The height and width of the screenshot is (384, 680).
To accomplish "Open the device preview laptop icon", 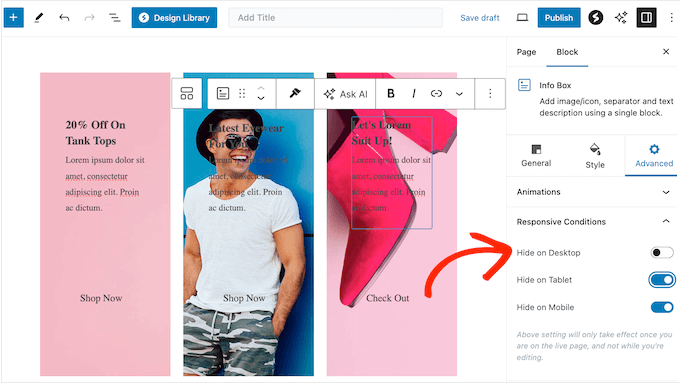I will [522, 18].
